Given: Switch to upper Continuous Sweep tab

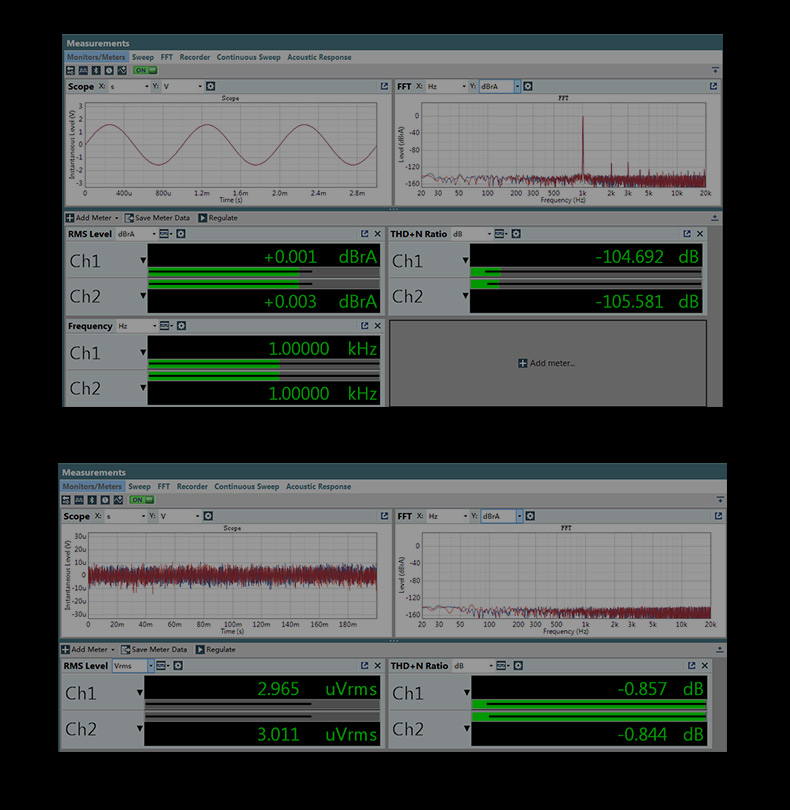Looking at the screenshot, I should pyautogui.click(x=249, y=57).
